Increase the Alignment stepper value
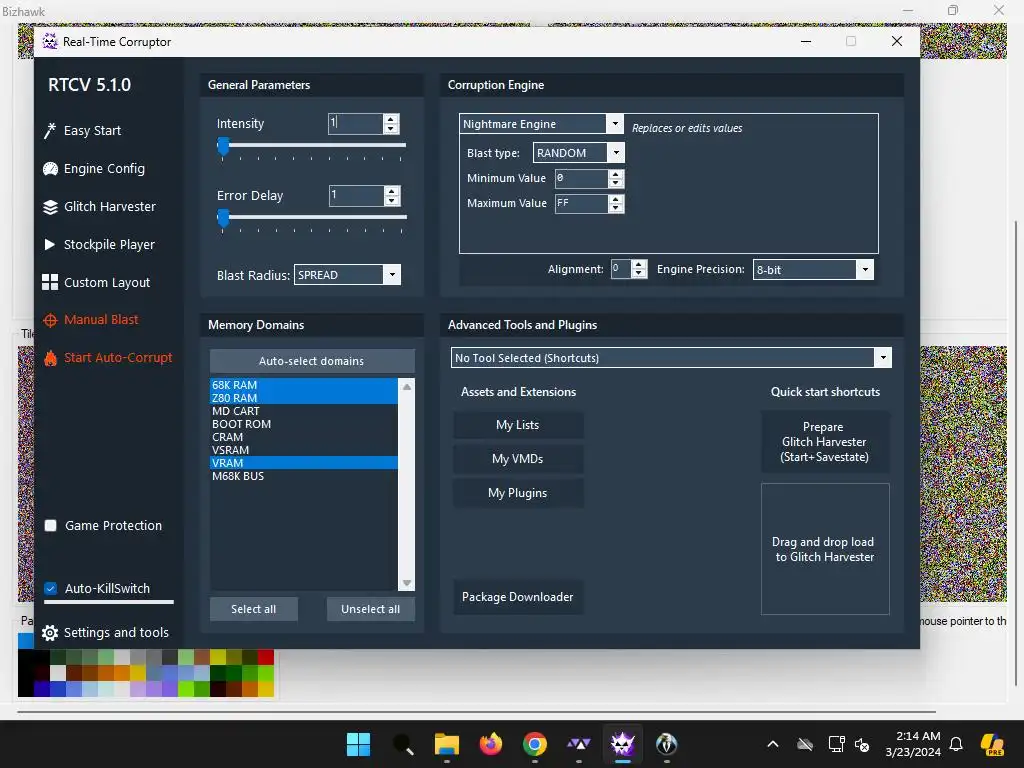The height and width of the screenshot is (768, 1024). 639,264
